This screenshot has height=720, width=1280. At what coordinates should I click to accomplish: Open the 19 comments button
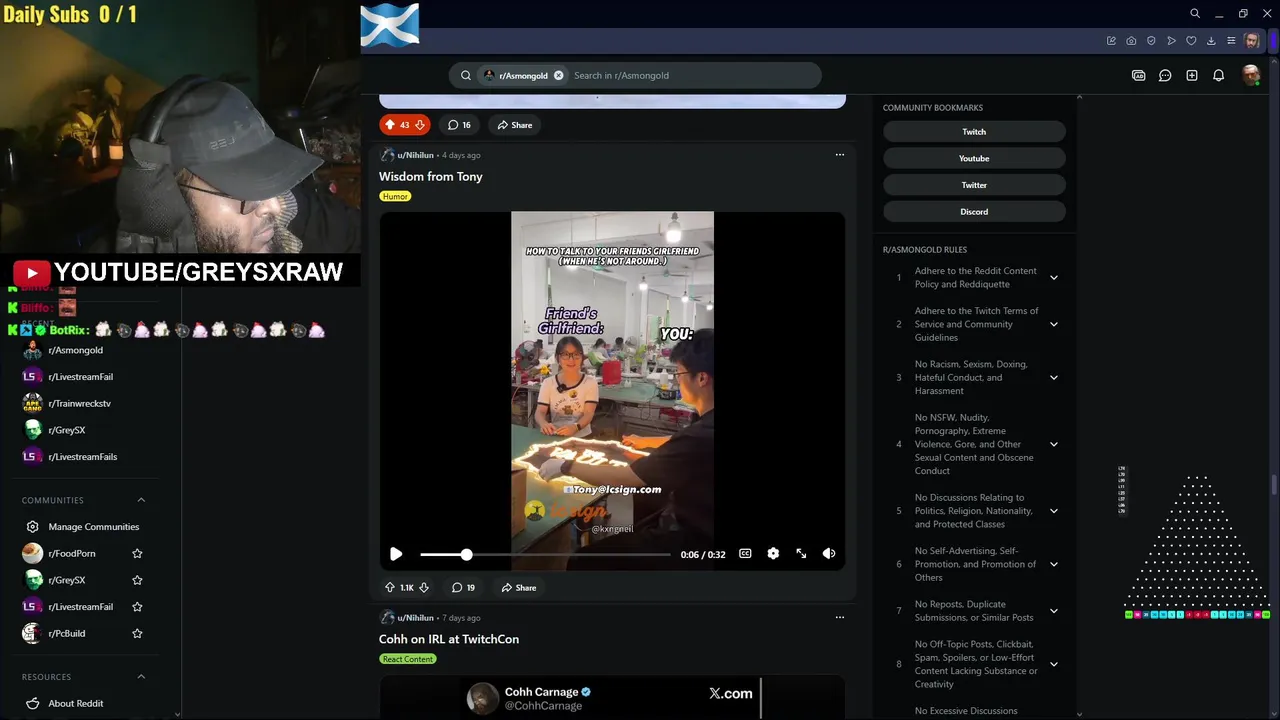click(x=463, y=588)
